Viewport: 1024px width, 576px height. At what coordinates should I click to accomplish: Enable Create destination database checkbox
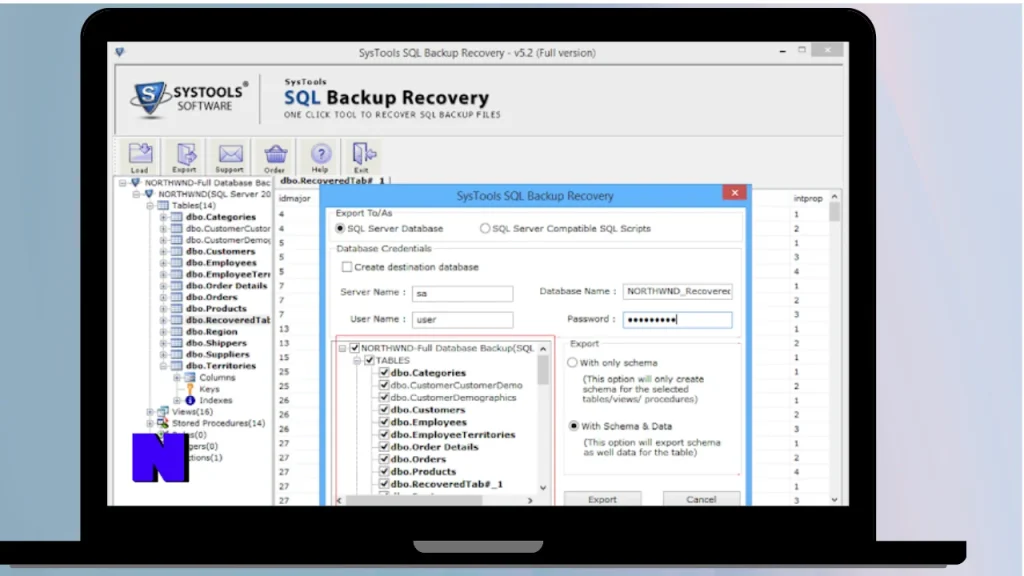point(347,267)
